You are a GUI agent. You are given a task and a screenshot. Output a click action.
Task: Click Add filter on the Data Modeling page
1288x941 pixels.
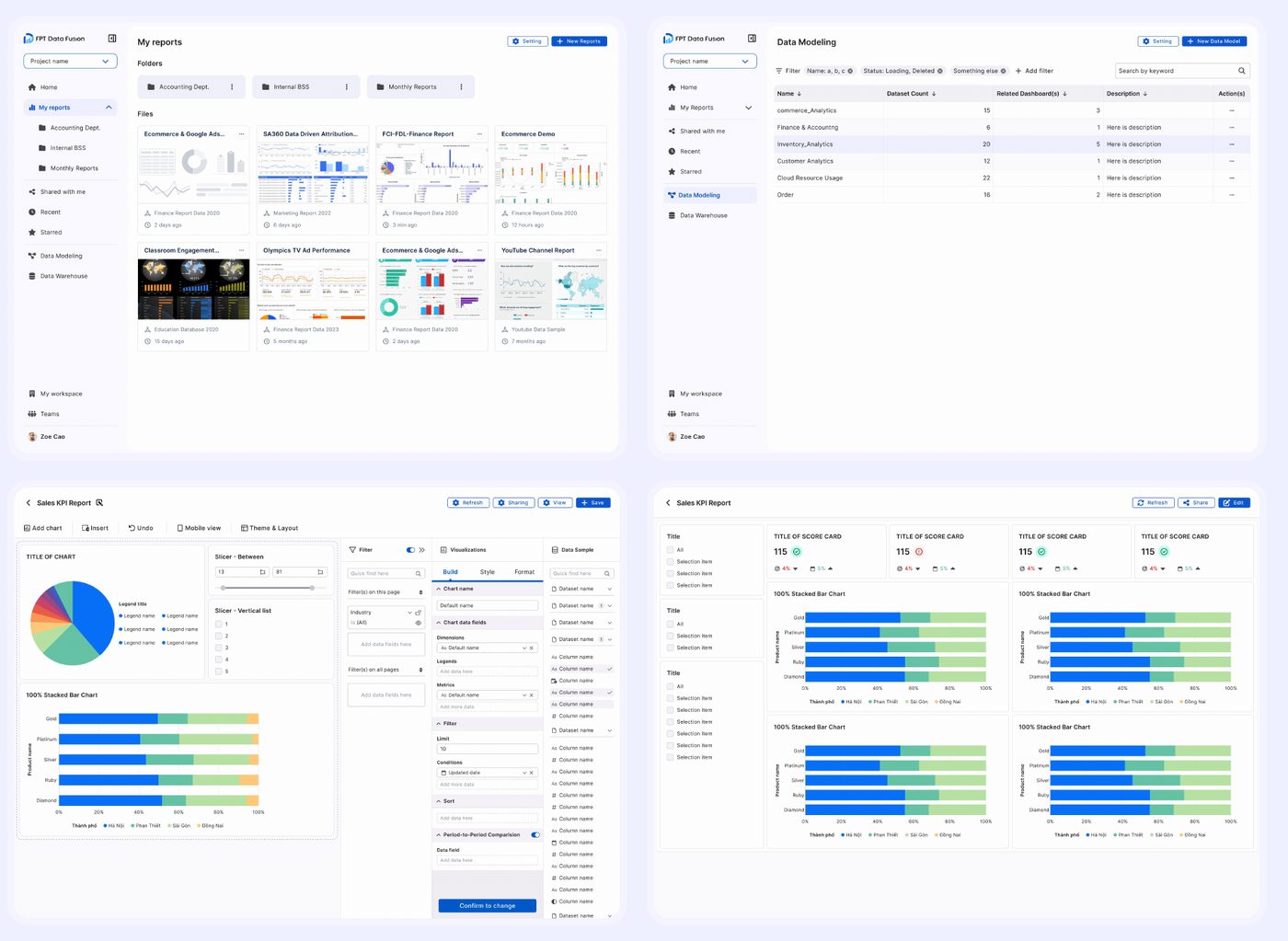click(x=1035, y=71)
